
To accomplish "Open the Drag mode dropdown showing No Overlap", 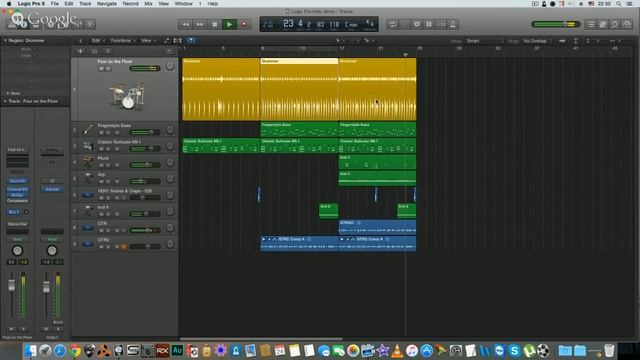I will coord(537,41).
